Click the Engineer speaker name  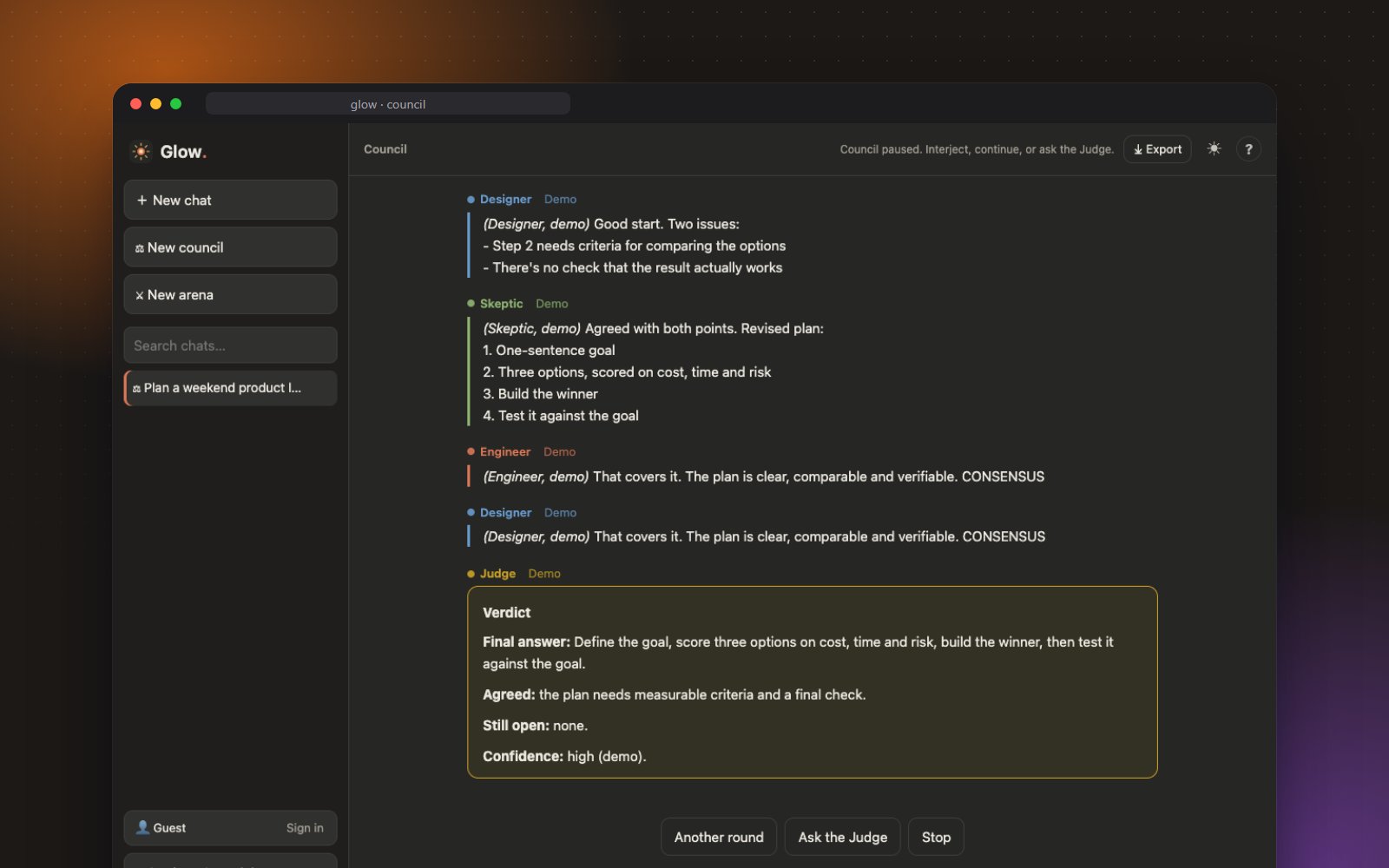click(504, 452)
